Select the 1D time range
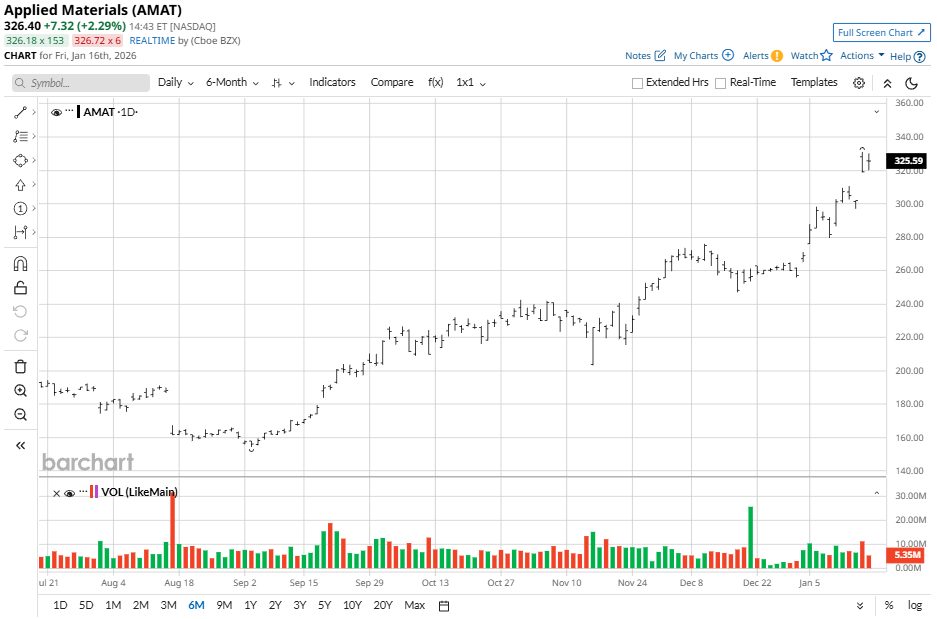Screen dimensions: 937x619 [60, 605]
